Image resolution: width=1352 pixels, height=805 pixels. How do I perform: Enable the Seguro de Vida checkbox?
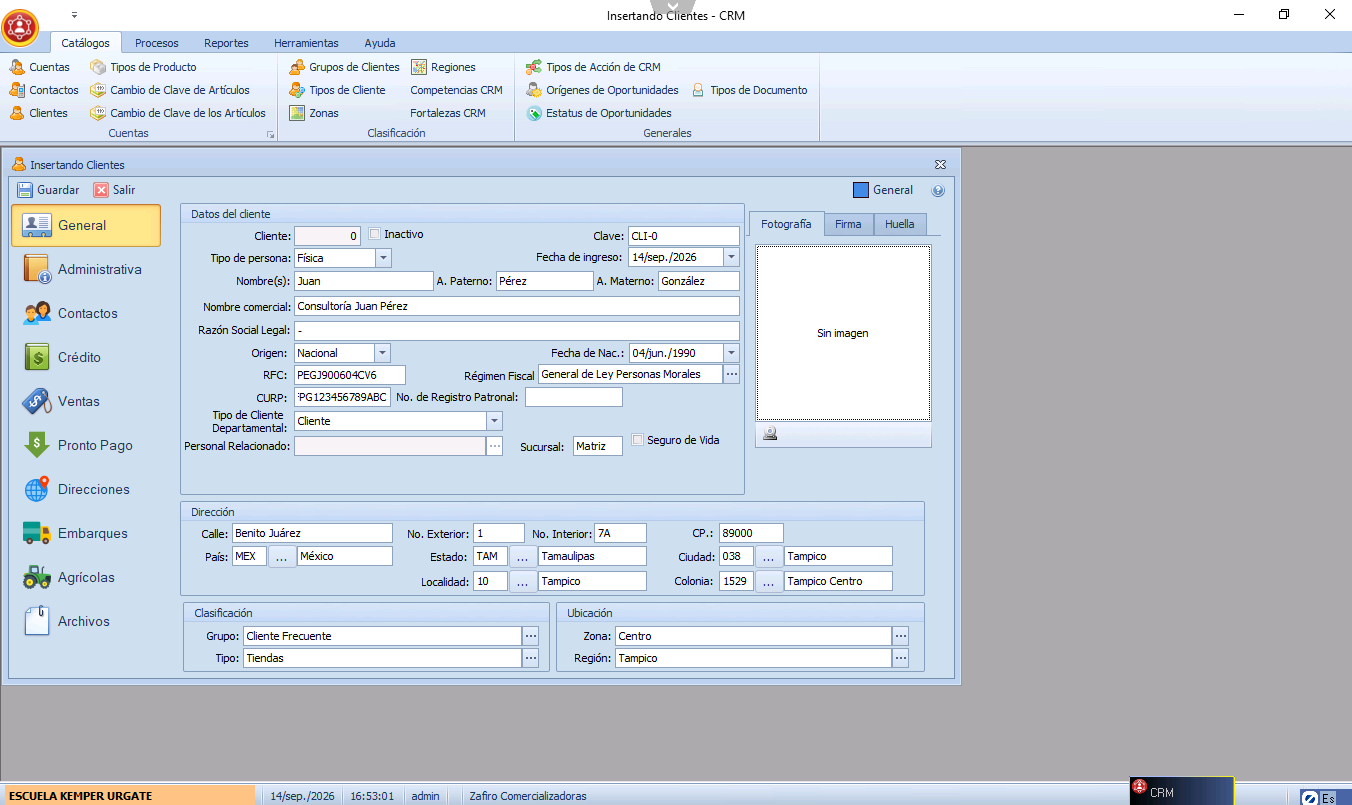(637, 440)
